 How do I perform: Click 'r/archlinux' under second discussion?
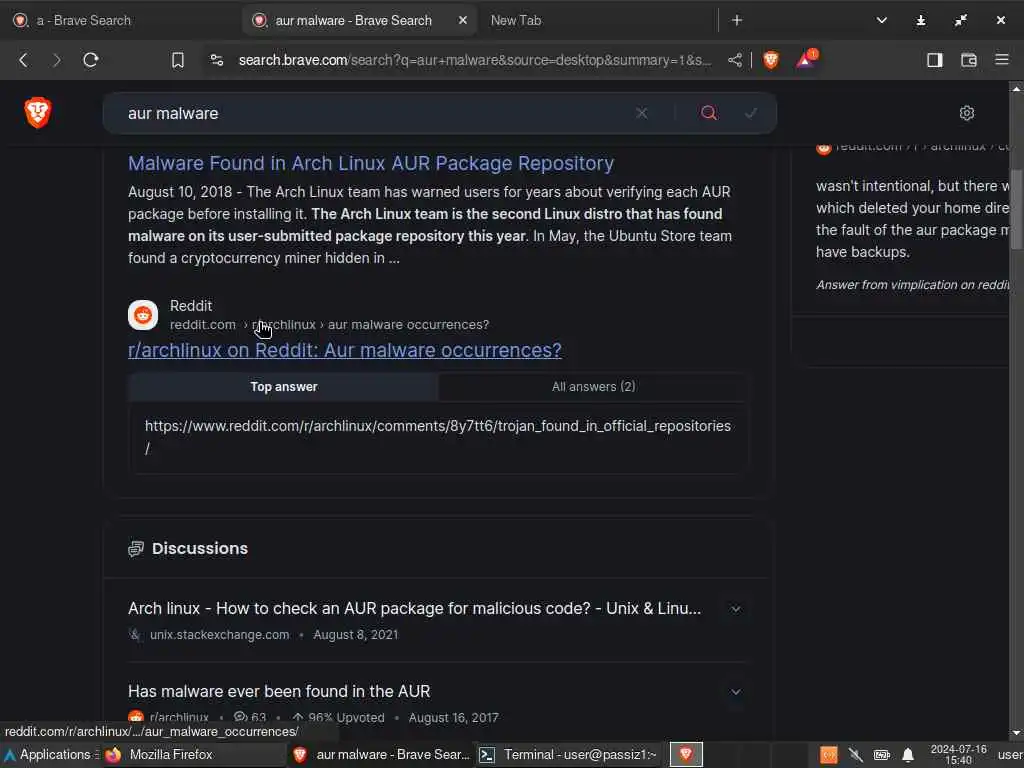pyautogui.click(x=179, y=717)
